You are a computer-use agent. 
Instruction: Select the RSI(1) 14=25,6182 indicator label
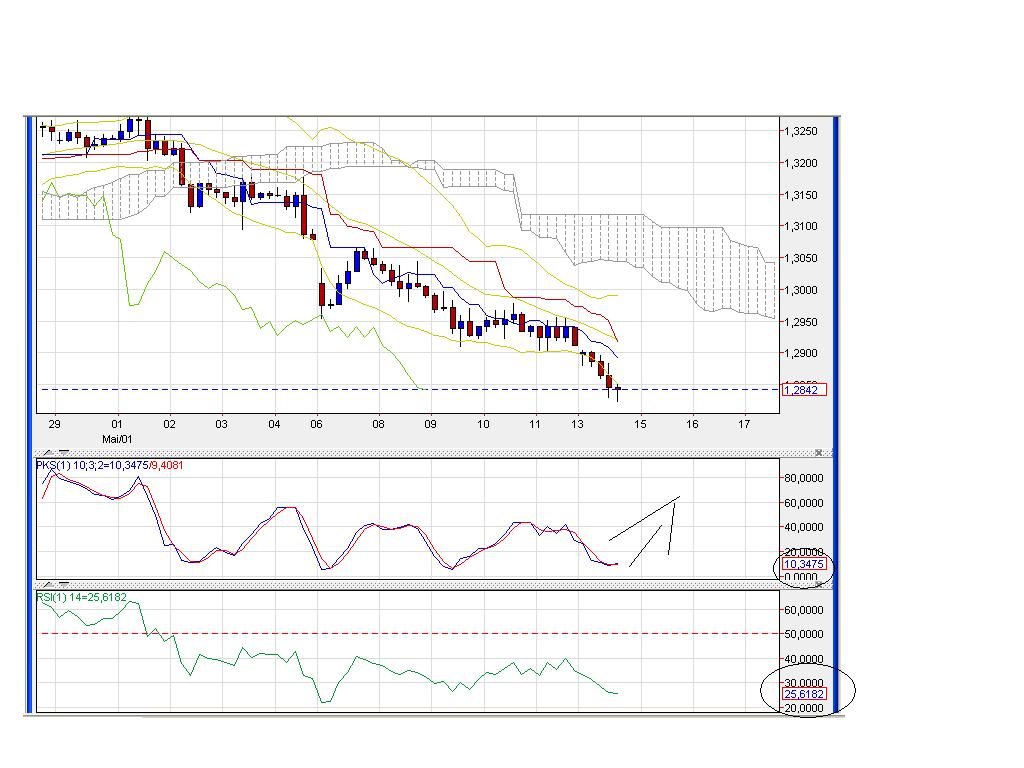coord(82,597)
